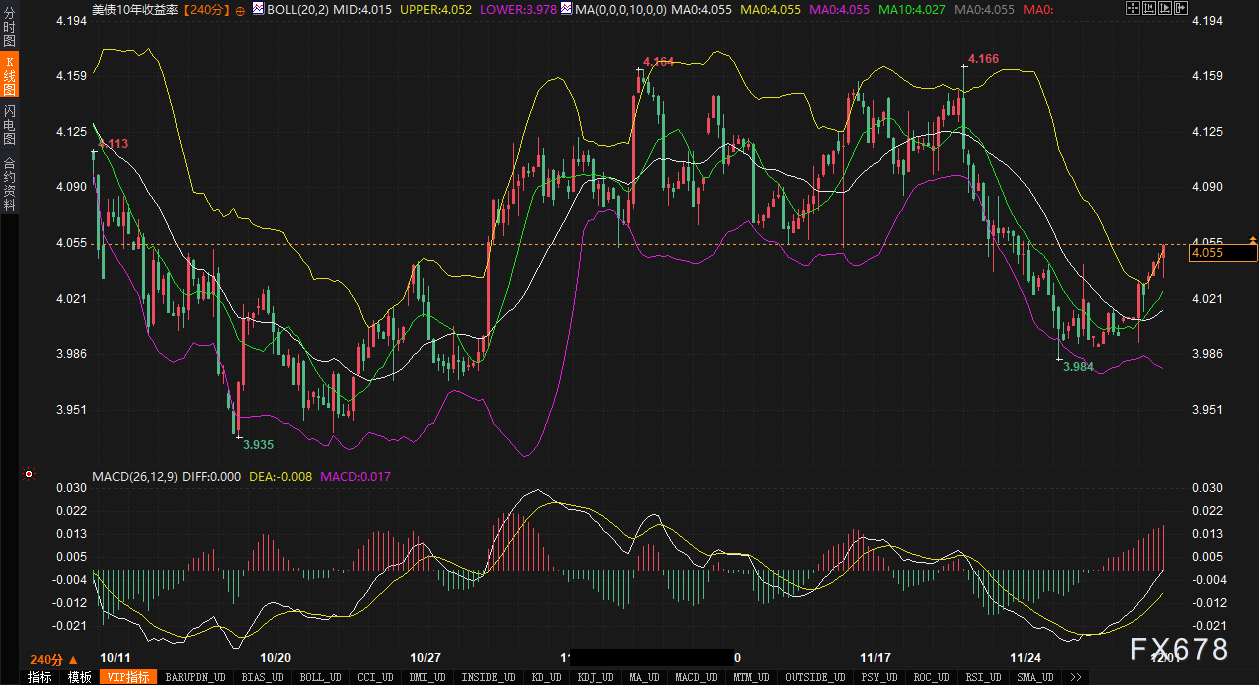This screenshot has width=1259, height=685.
Task: Click the 【240分】 period label in header
Action: [208, 9]
